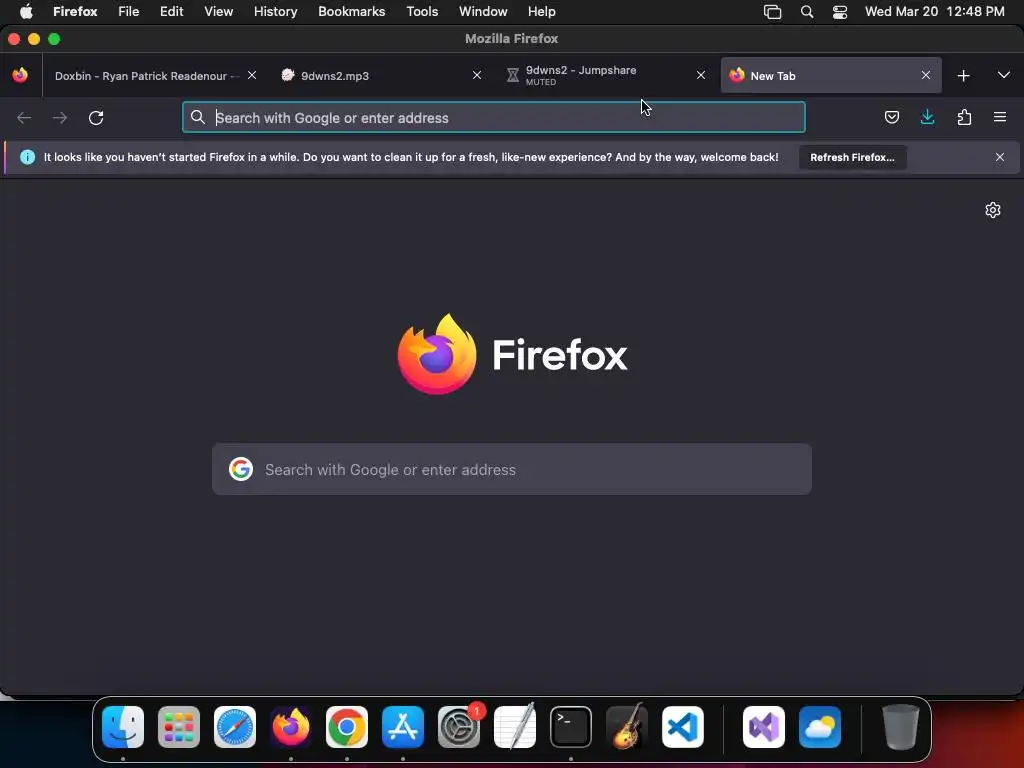Image resolution: width=1024 pixels, height=768 pixels.
Task: Open the Firefox View pinned icon
Action: [20, 75]
